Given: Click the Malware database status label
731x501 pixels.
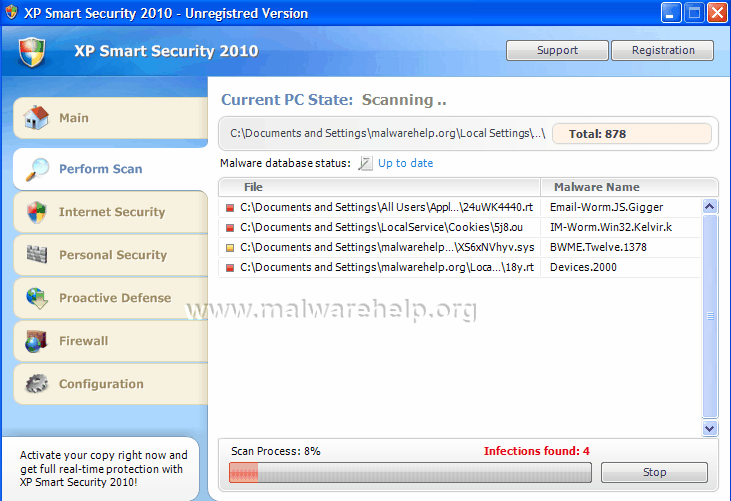Looking at the screenshot, I should [x=285, y=163].
